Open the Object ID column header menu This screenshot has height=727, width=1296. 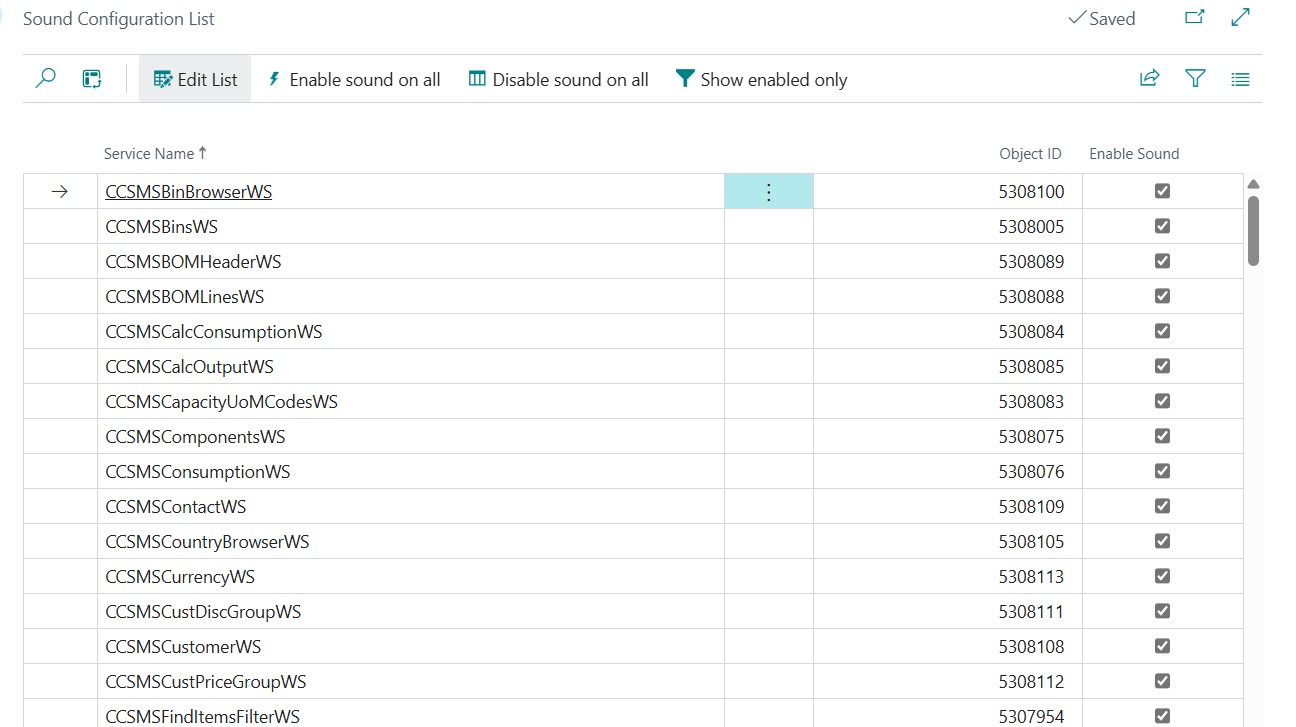(x=1030, y=154)
